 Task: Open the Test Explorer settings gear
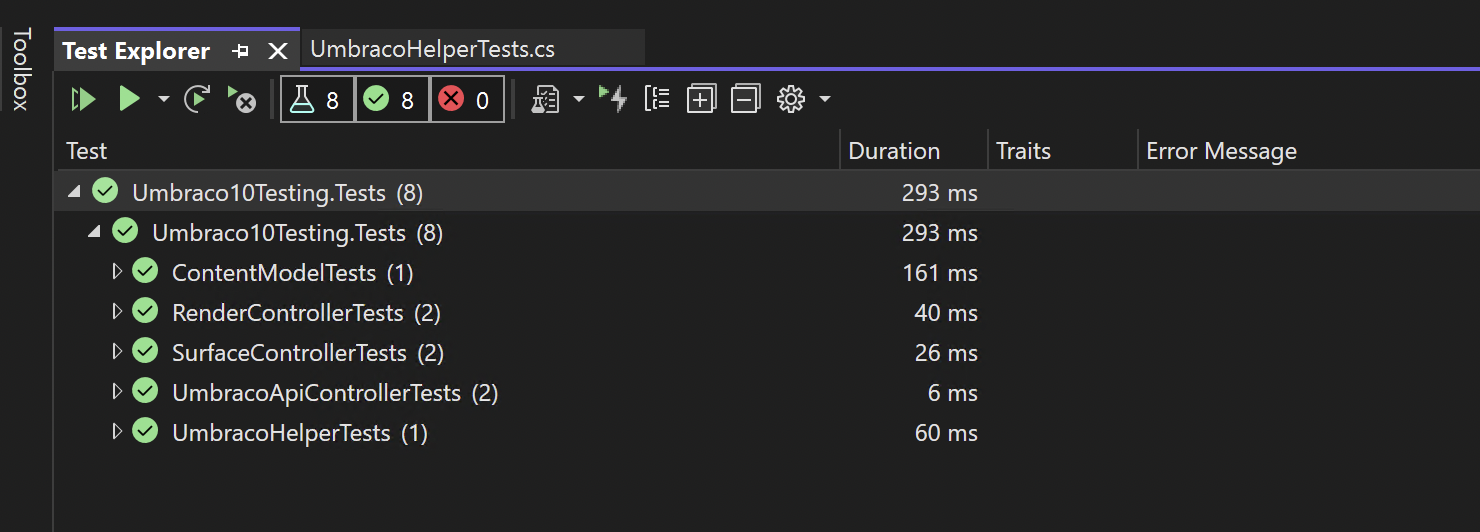[x=791, y=99]
